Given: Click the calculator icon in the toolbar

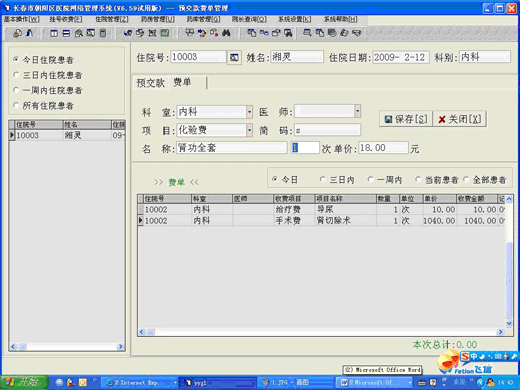Looking at the screenshot, I should click(x=103, y=33).
